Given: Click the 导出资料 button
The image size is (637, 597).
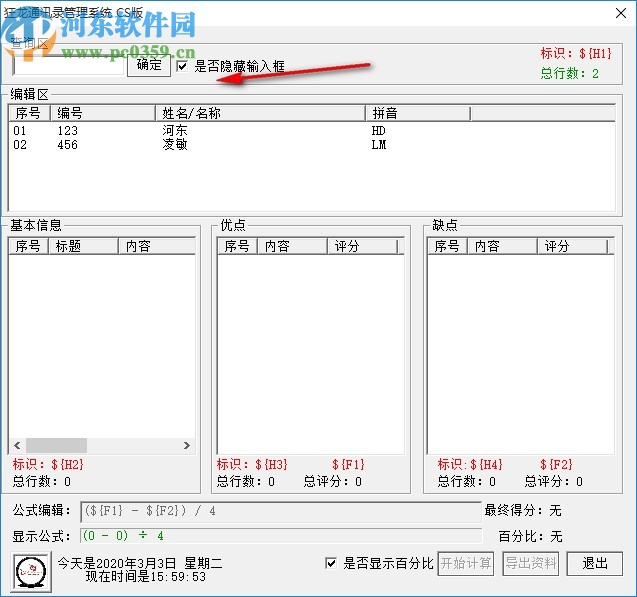Looking at the screenshot, I should [x=531, y=564].
